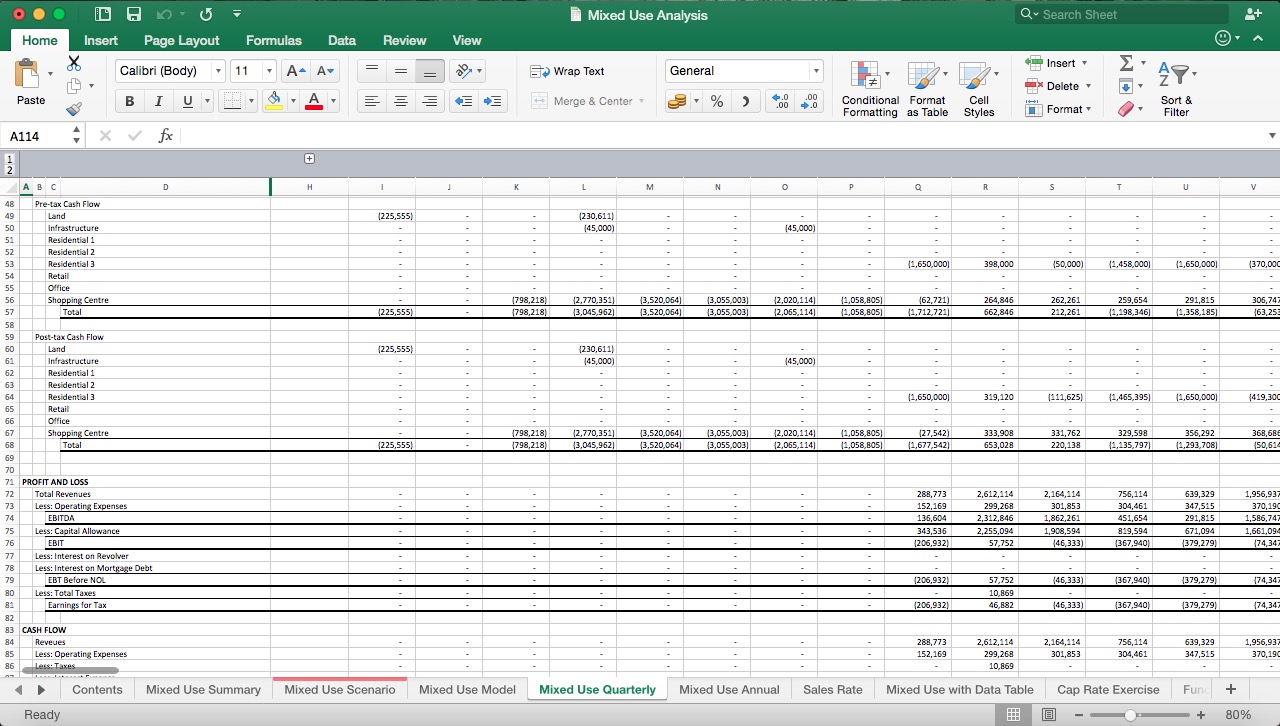Click the Italic formatting icon

(158, 100)
